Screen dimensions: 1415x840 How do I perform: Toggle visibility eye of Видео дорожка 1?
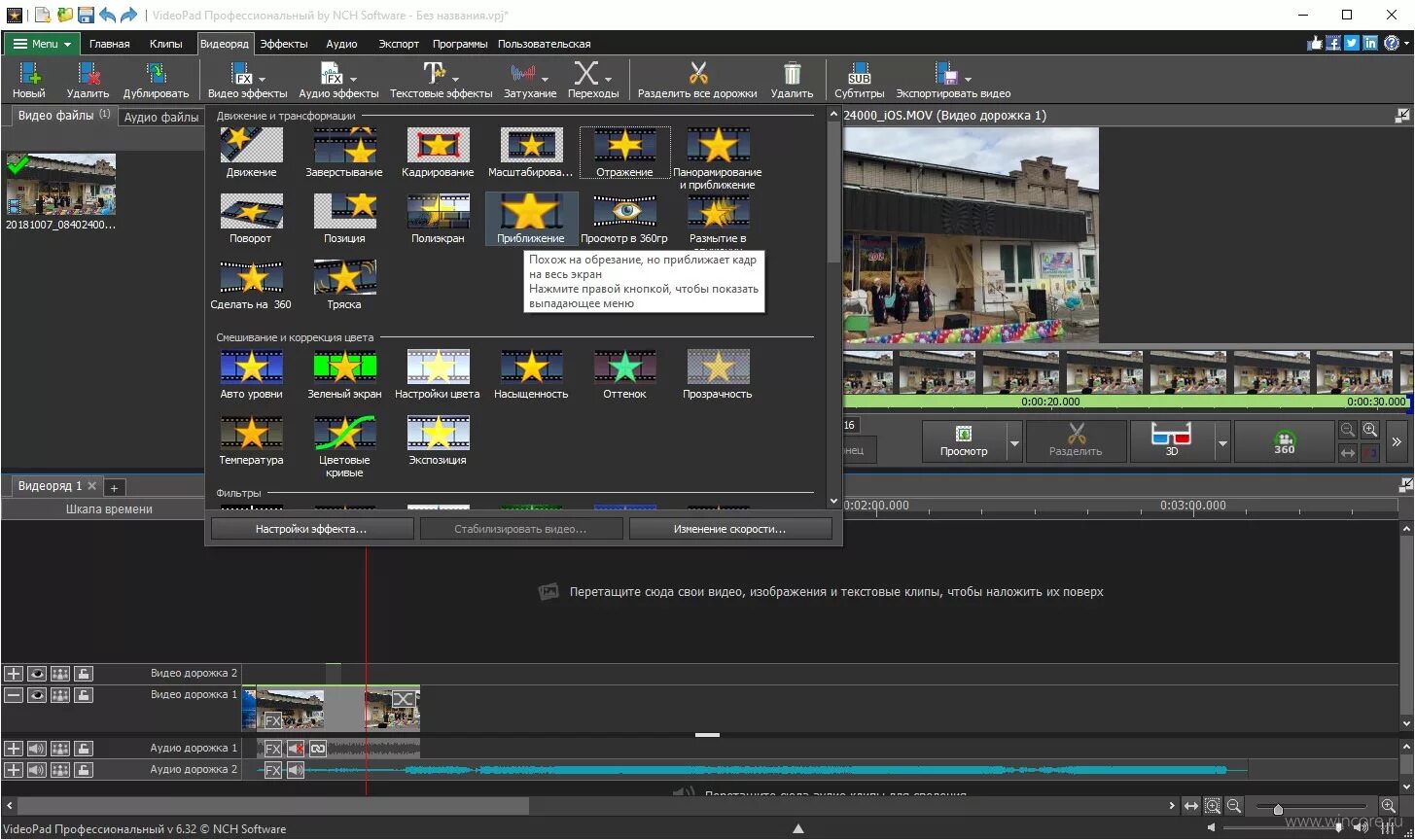[37, 695]
